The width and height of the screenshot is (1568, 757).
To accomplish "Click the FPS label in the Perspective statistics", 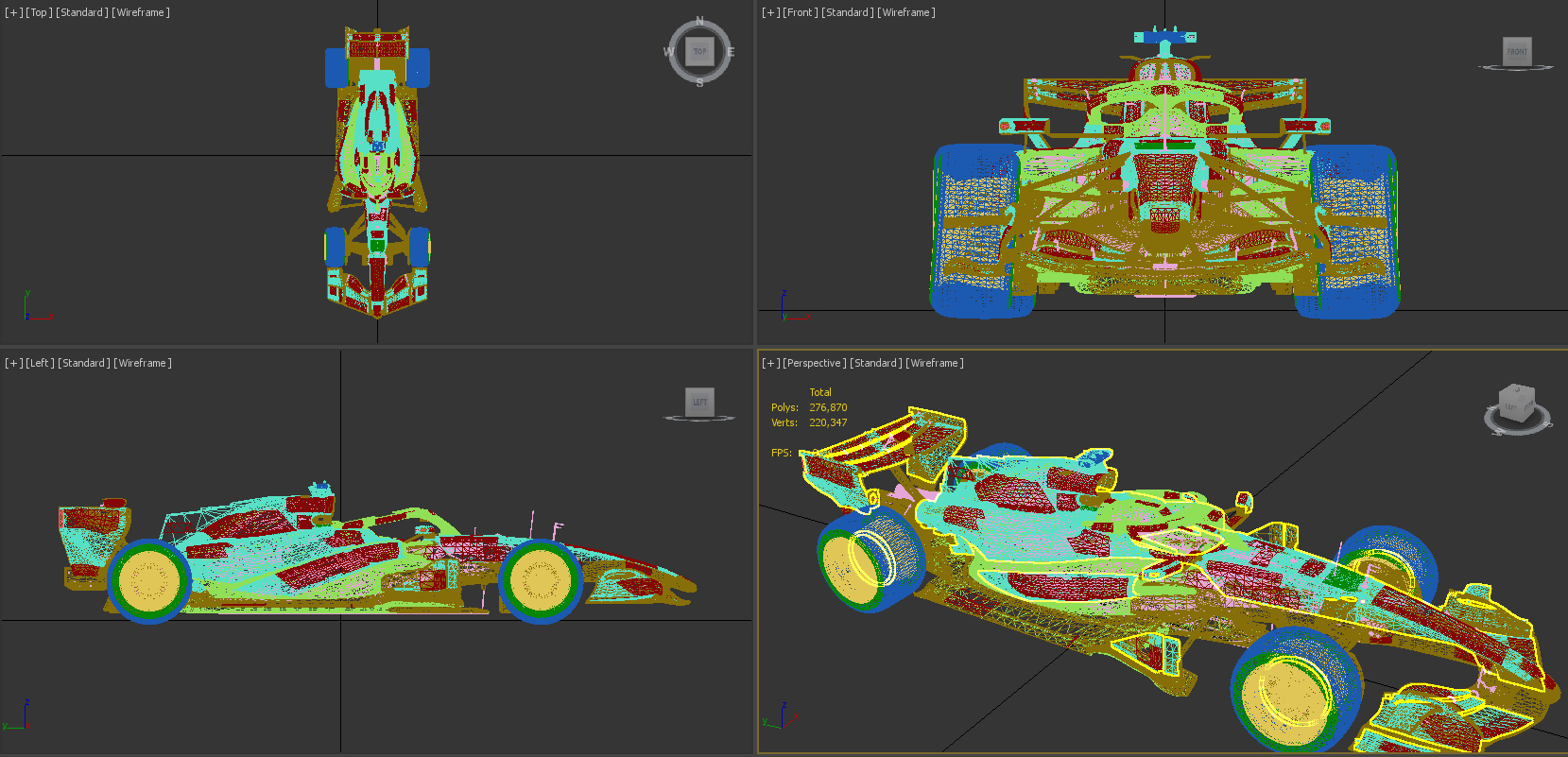I will point(781,453).
